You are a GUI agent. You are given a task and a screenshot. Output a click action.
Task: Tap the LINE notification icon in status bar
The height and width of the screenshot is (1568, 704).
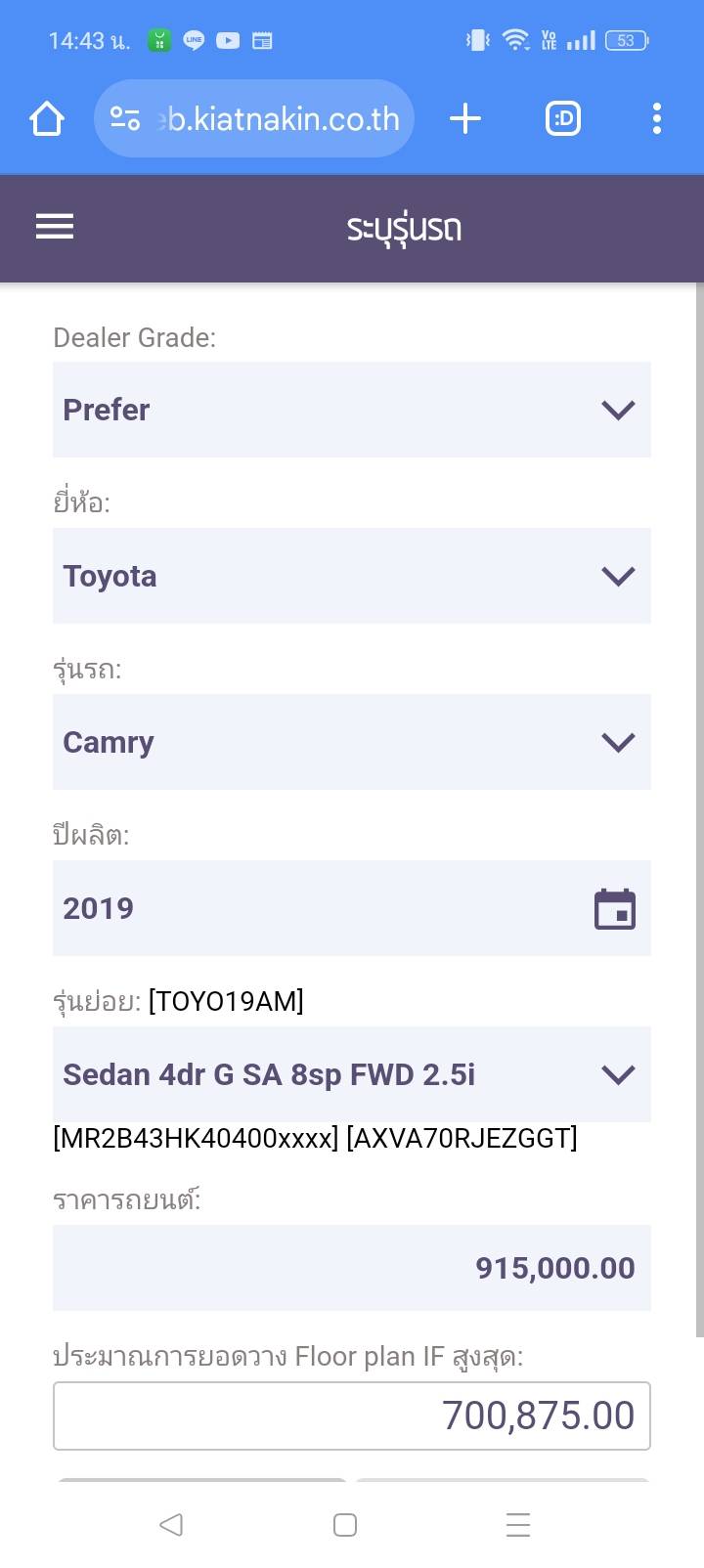coord(194,41)
